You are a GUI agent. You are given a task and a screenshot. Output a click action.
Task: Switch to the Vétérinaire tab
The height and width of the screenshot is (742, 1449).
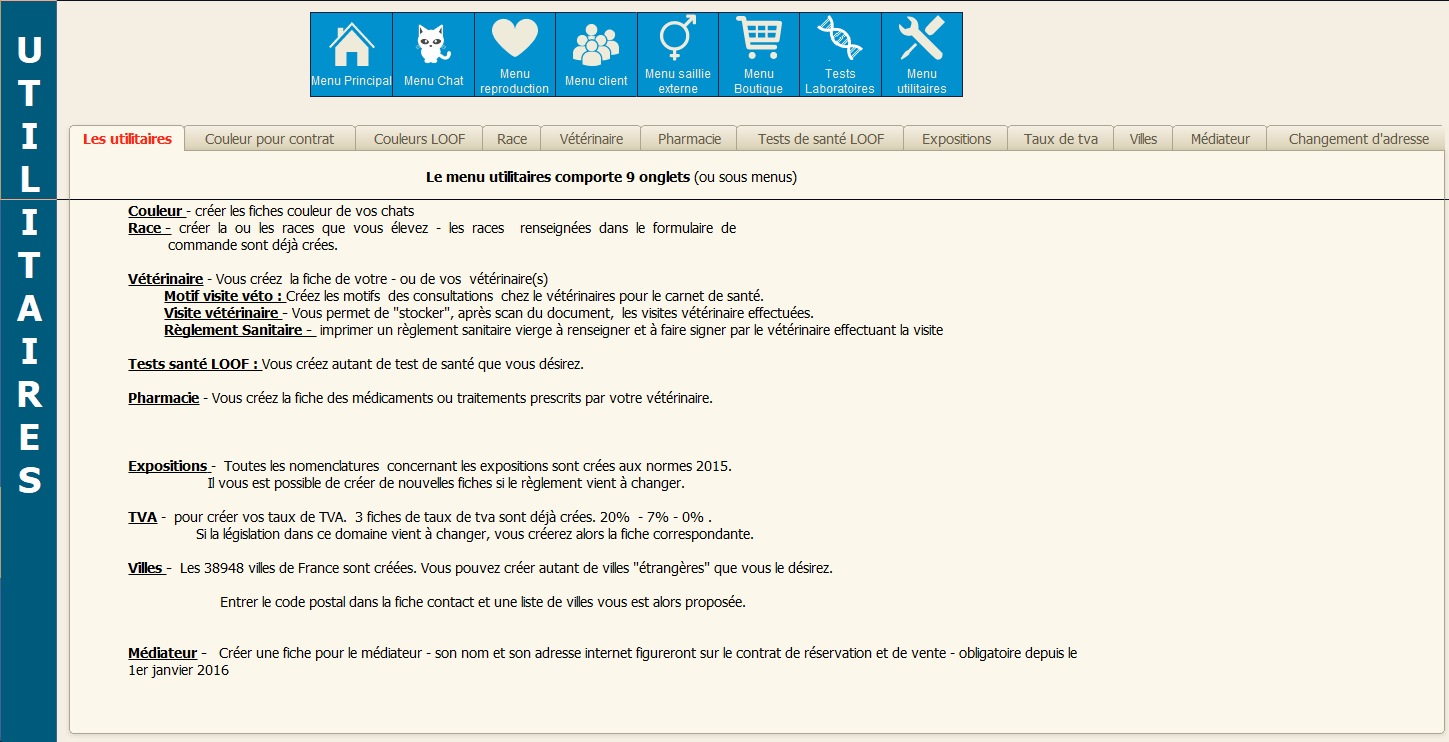(x=590, y=139)
